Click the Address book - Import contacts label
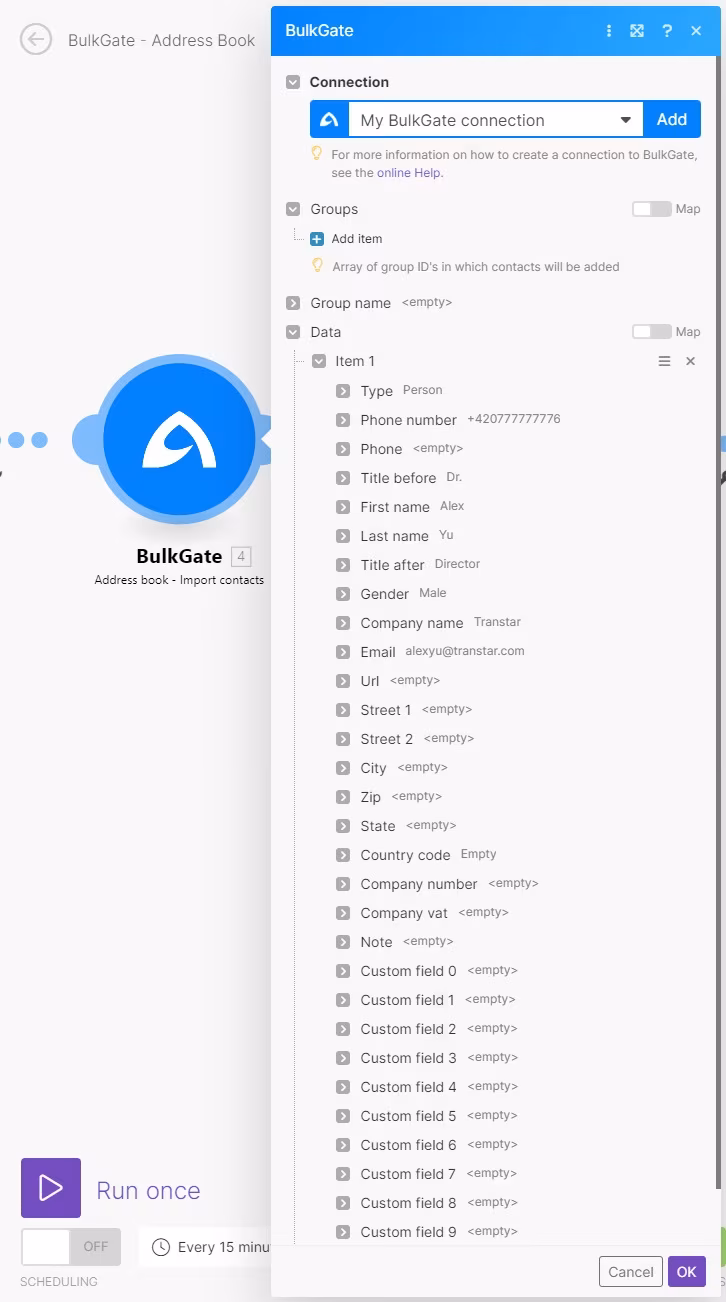726x1302 pixels. tap(180, 580)
